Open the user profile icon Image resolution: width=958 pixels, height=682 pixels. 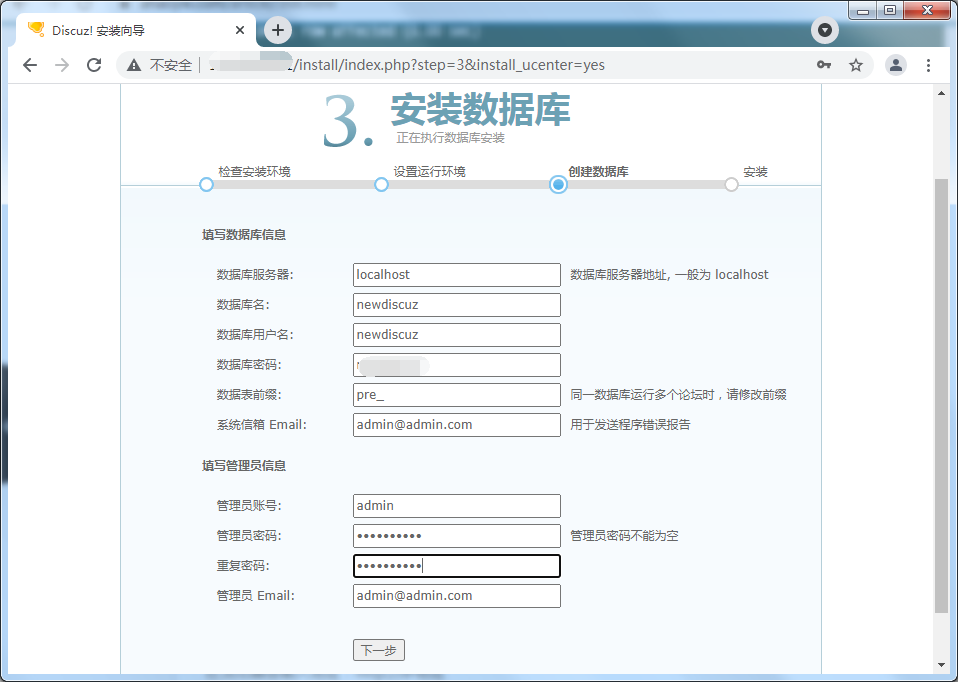(x=896, y=65)
